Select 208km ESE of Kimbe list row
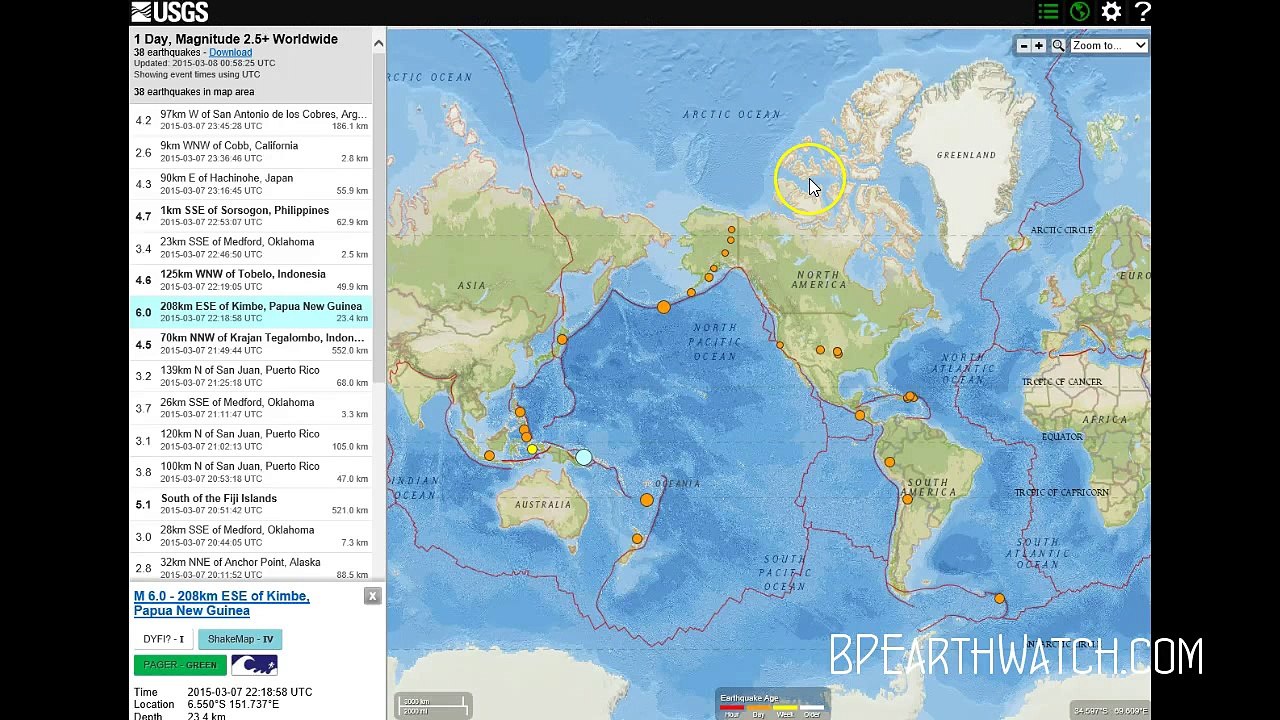Image resolution: width=1280 pixels, height=720 pixels. [x=251, y=312]
